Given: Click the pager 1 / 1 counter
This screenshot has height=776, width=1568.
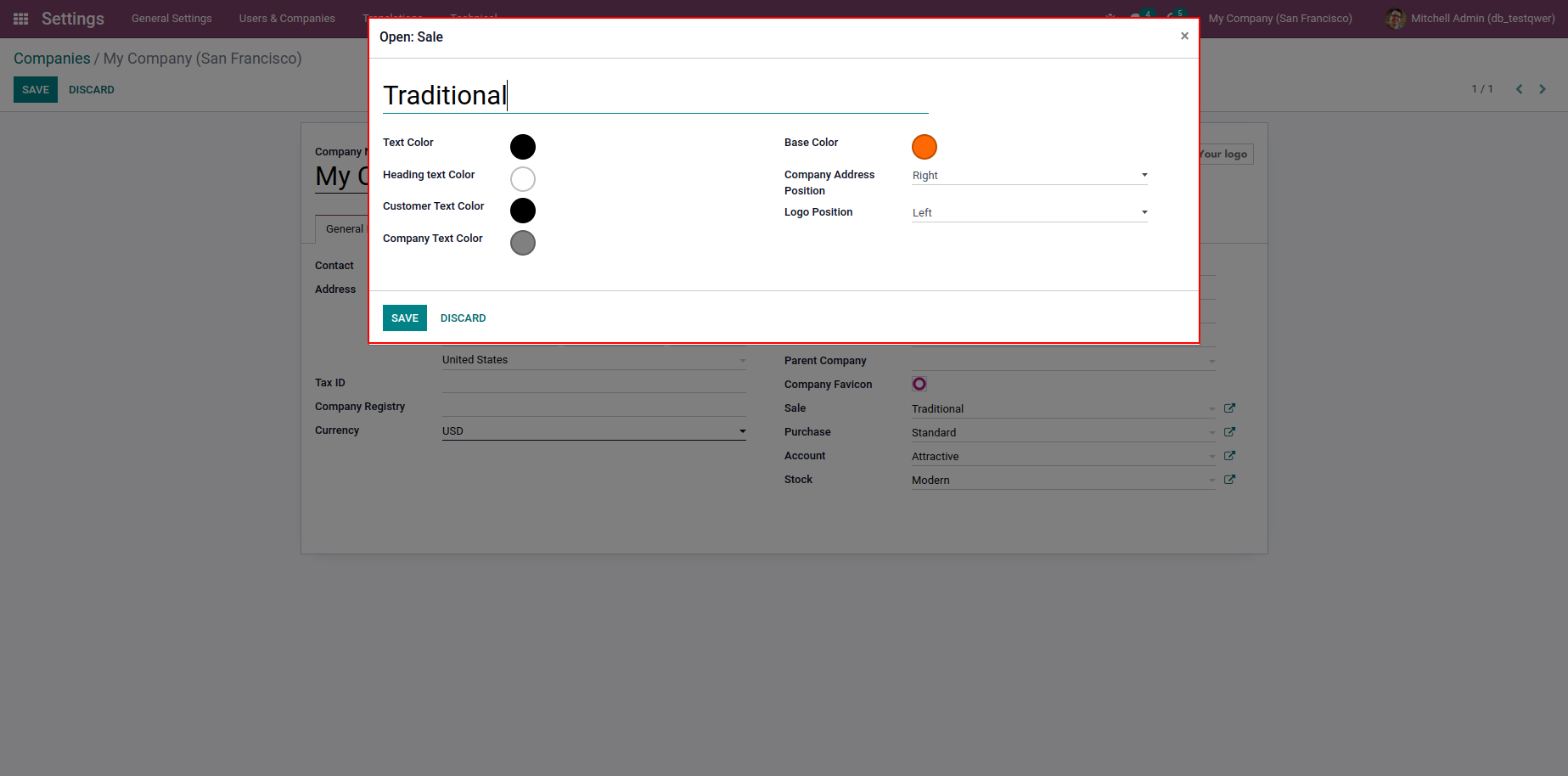Looking at the screenshot, I should [1482, 89].
